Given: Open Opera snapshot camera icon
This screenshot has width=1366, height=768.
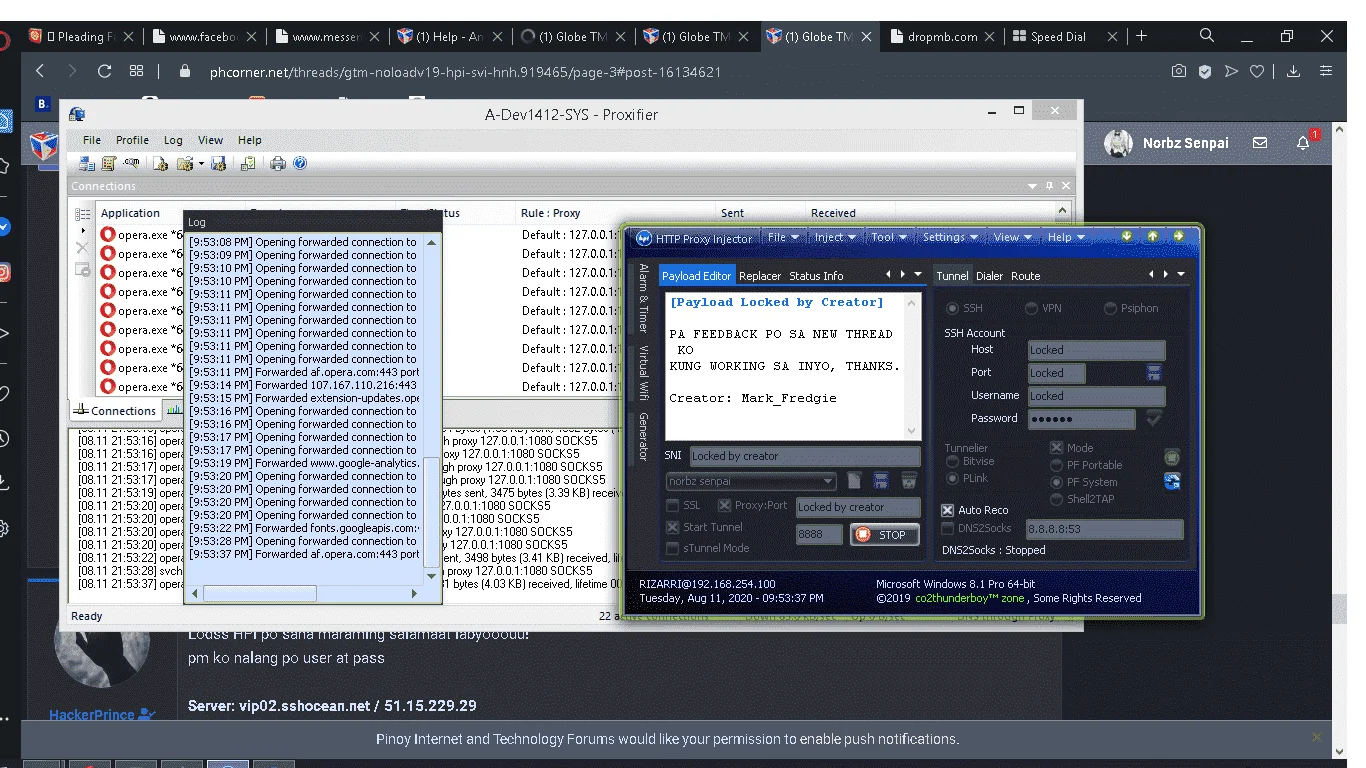Looking at the screenshot, I should pyautogui.click(x=1179, y=72).
